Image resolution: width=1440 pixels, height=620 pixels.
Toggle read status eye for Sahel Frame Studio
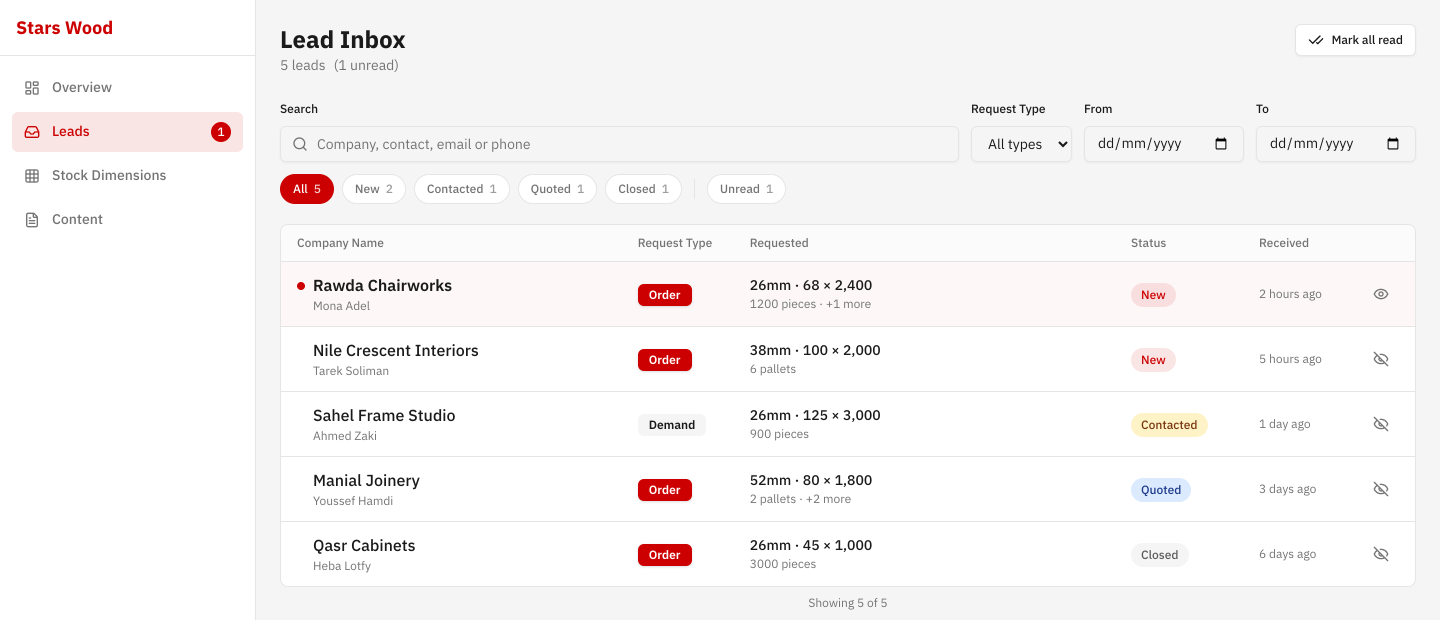point(1381,424)
